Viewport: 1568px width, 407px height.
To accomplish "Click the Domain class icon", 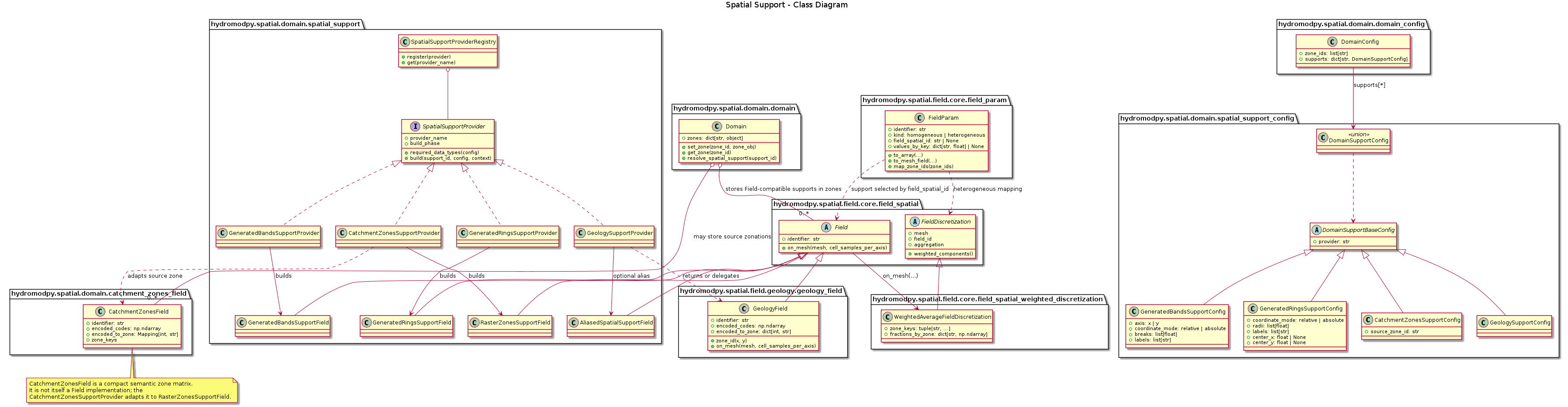I will (716, 127).
